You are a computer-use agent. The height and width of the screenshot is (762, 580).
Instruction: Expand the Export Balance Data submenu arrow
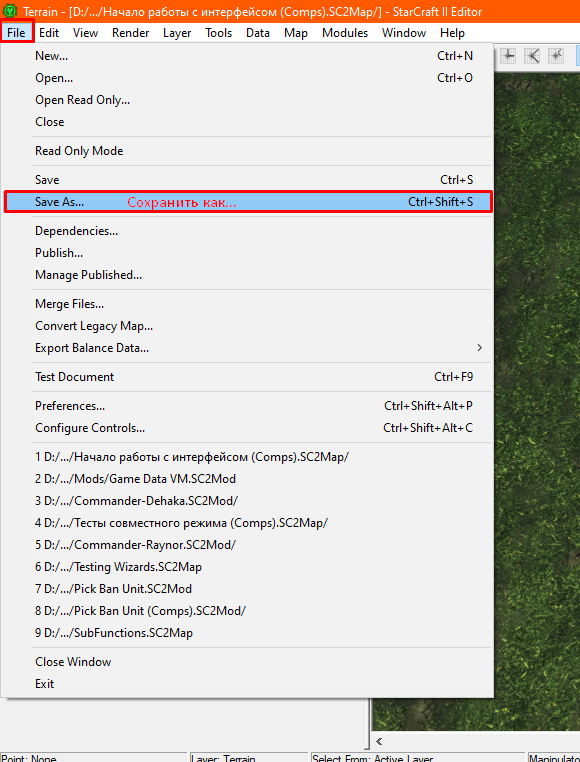pos(480,347)
